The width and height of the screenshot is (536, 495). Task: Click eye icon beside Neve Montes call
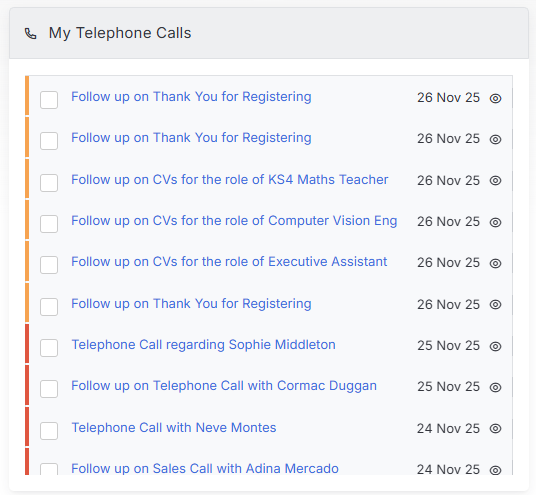[495, 428]
